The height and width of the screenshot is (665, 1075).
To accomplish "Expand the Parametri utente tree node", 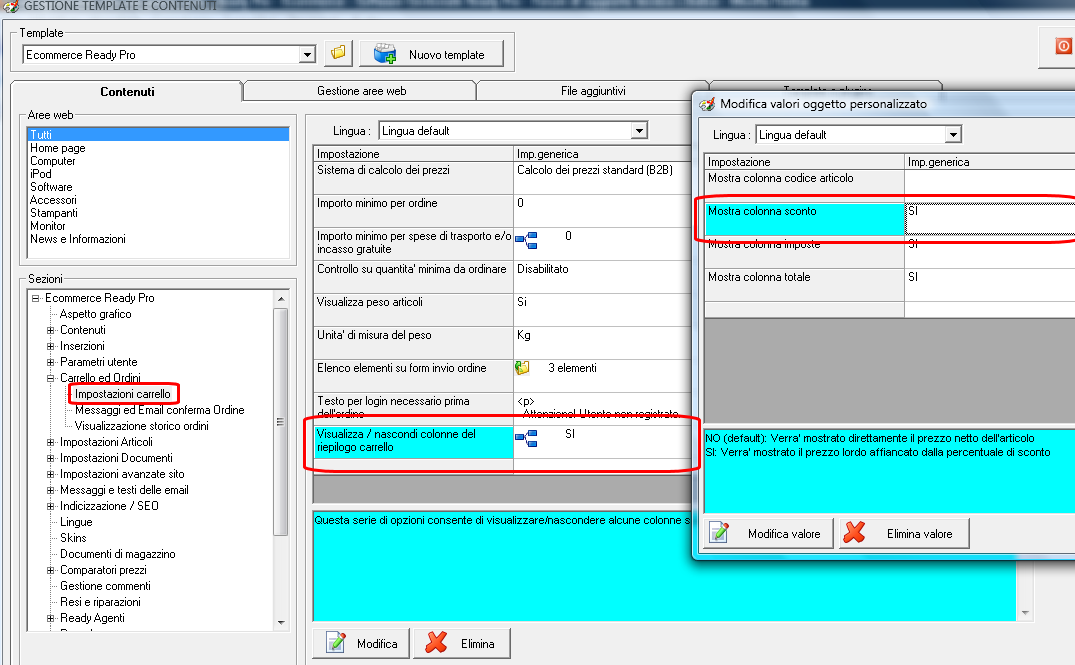I will coord(50,362).
